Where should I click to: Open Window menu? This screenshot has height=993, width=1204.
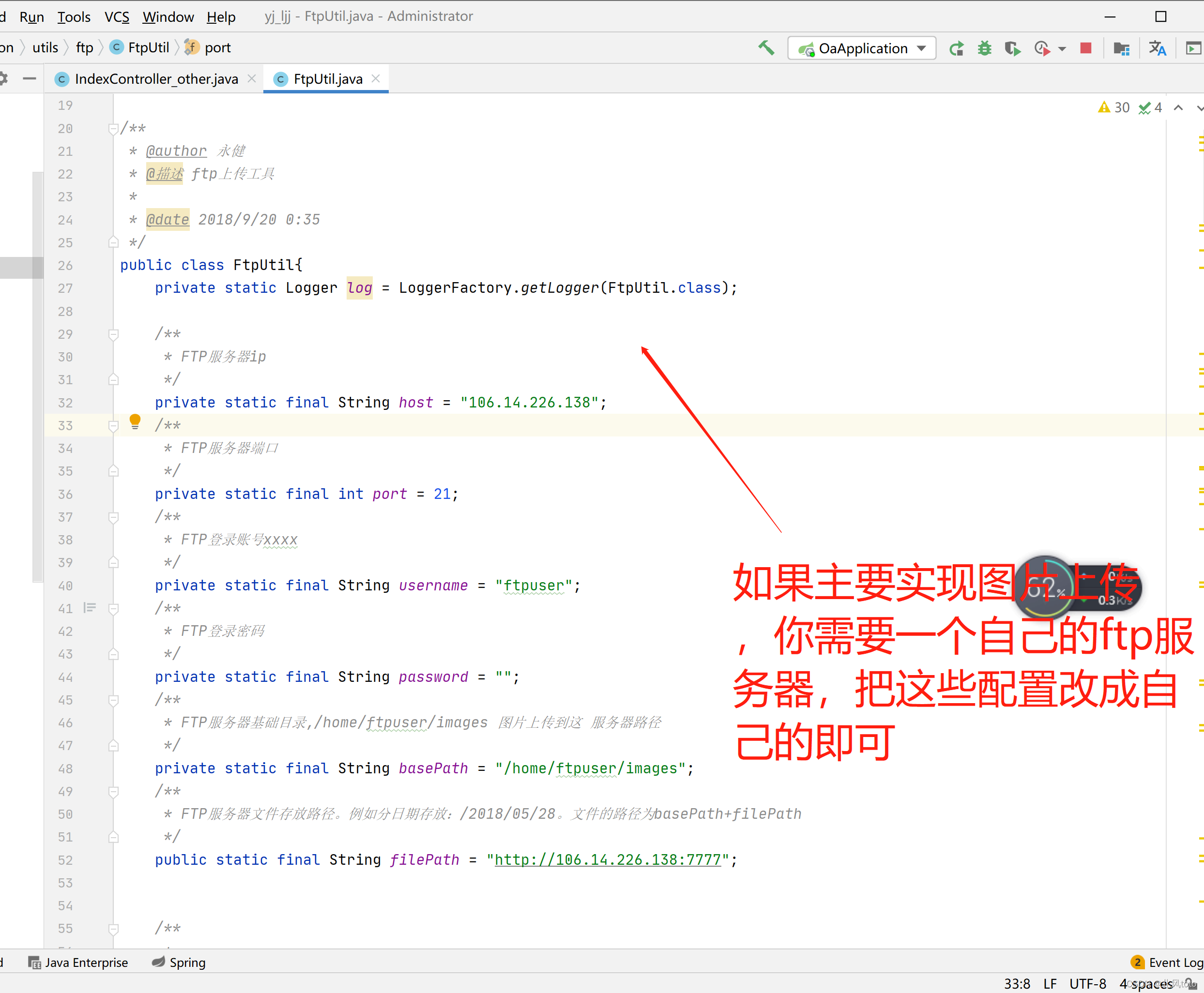168,16
